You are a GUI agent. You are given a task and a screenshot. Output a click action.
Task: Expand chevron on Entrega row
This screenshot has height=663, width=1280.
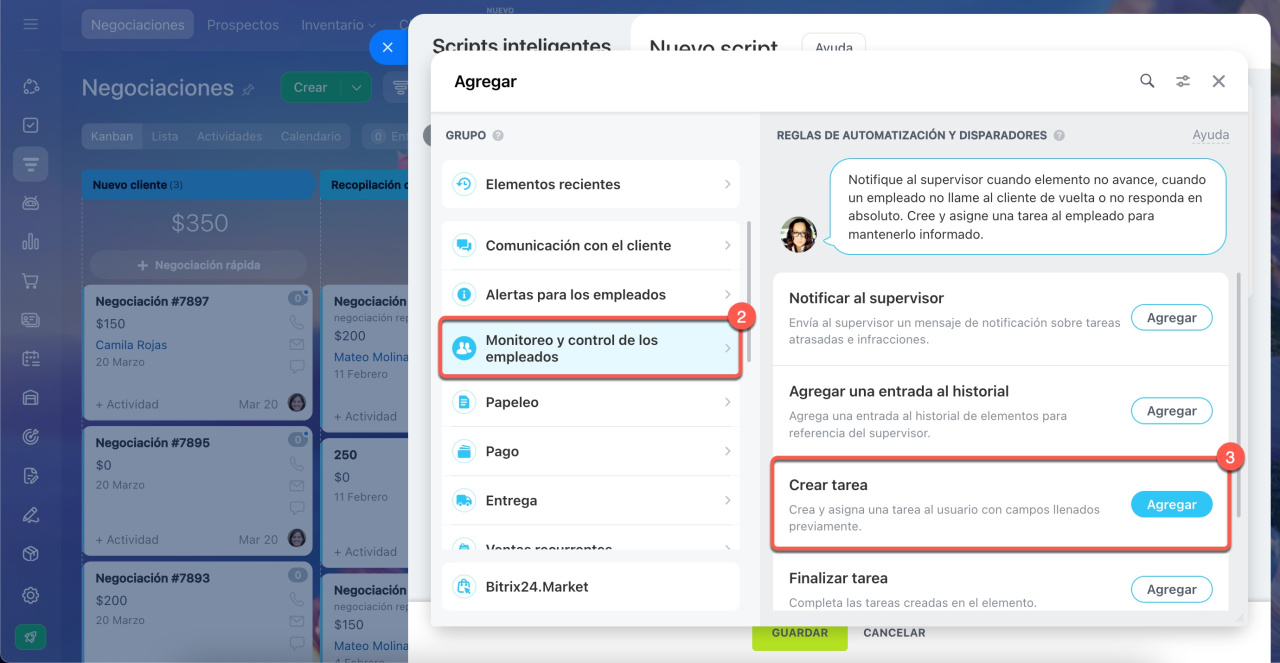point(727,500)
